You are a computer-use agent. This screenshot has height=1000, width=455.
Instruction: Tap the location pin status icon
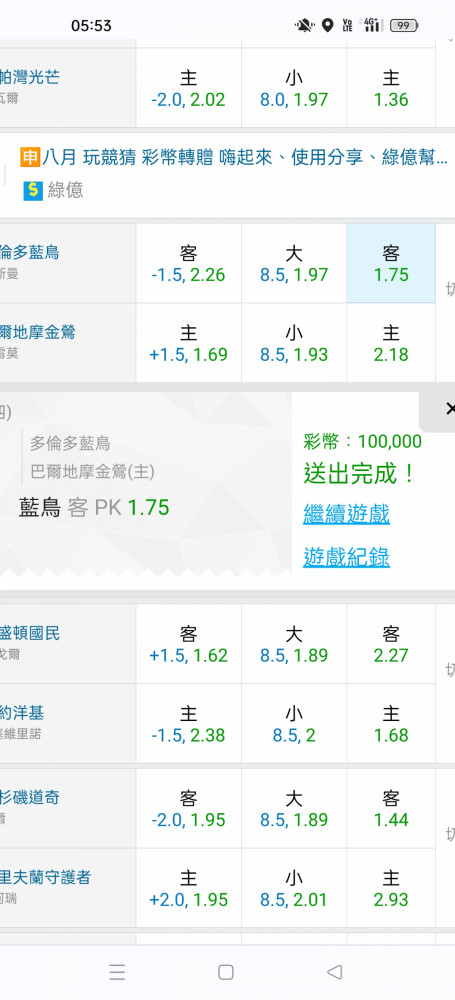coord(327,26)
